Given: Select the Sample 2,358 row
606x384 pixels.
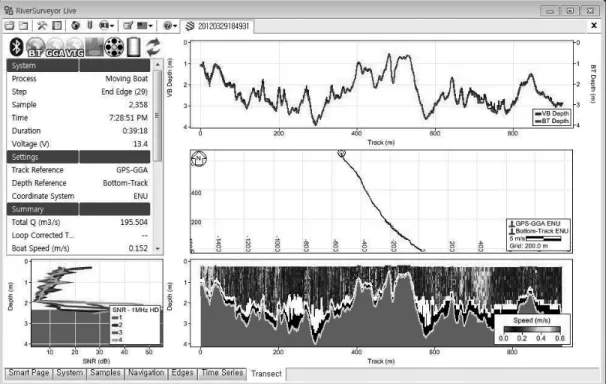Looking at the screenshot, I should [x=79, y=105].
